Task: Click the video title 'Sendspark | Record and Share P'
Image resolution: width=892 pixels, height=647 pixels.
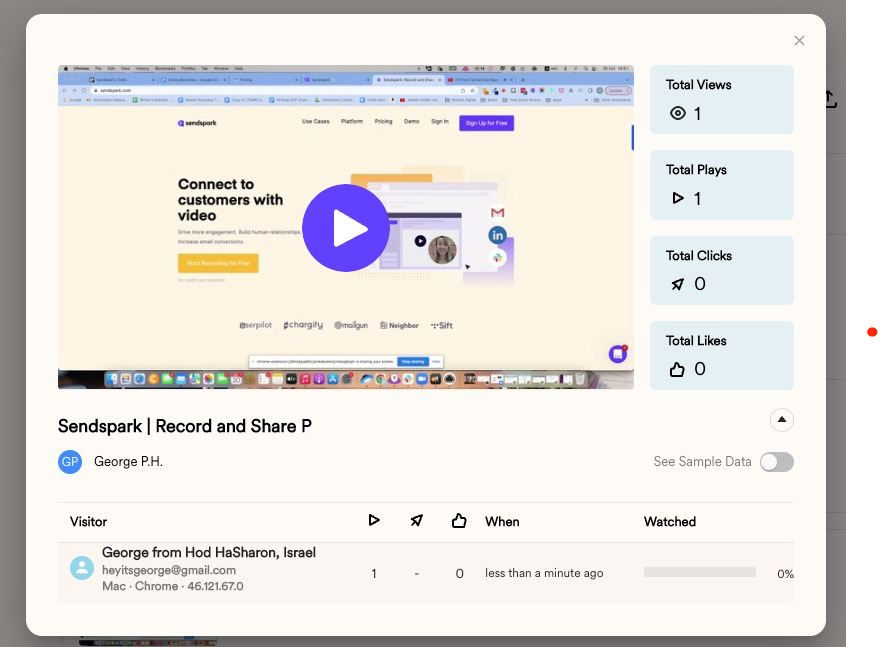Action: [185, 426]
